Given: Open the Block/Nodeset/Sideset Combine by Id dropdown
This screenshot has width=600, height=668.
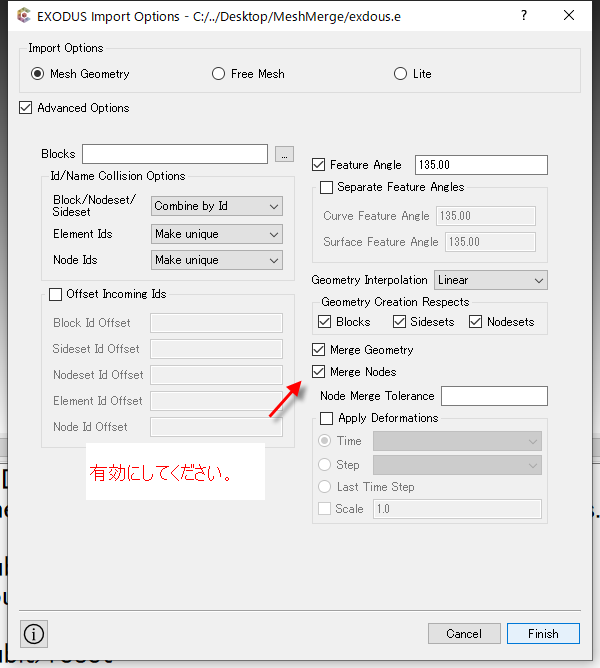Looking at the screenshot, I should coord(217,206).
